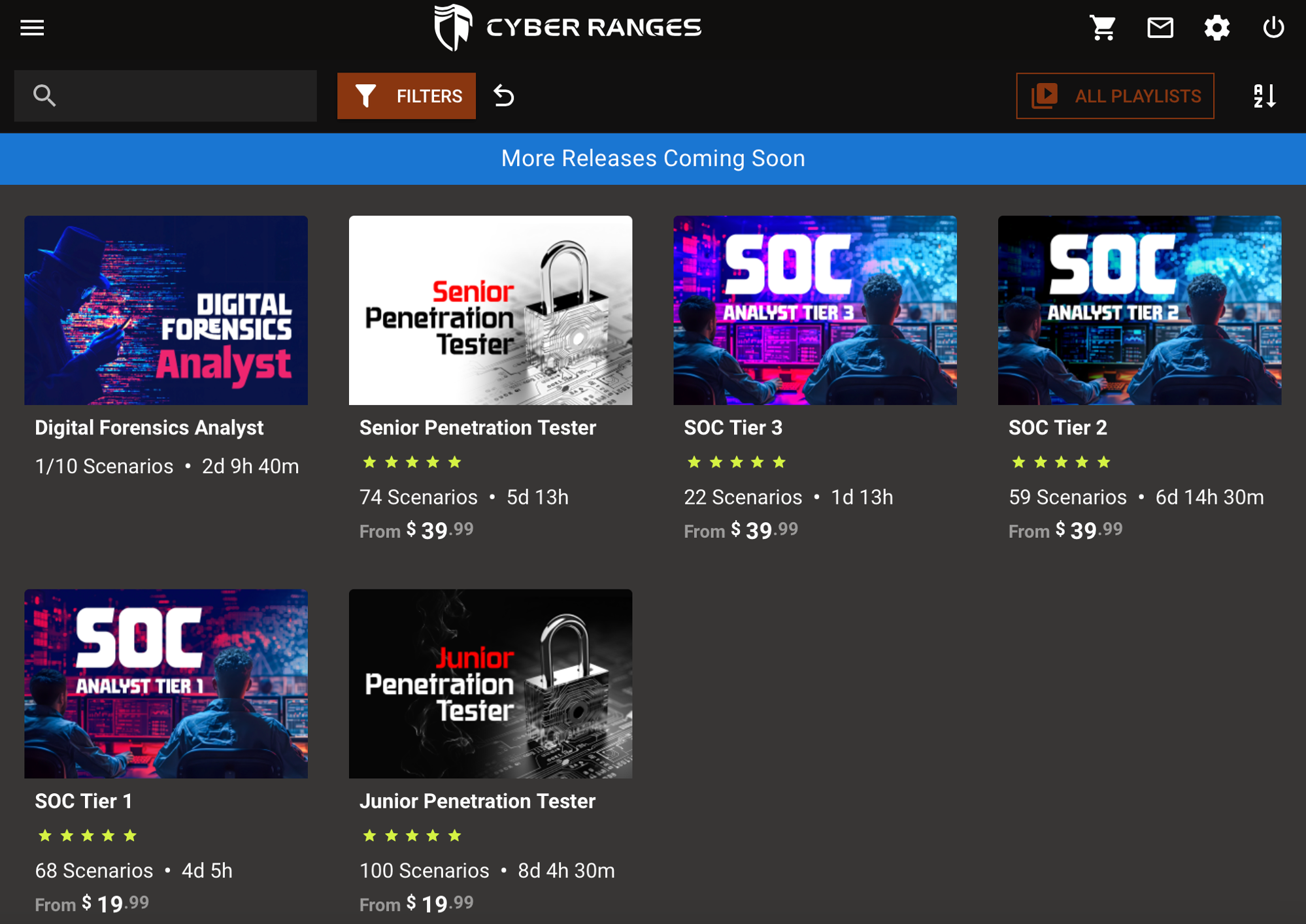Open the hamburger navigation menu
1306x924 pixels.
click(31, 27)
